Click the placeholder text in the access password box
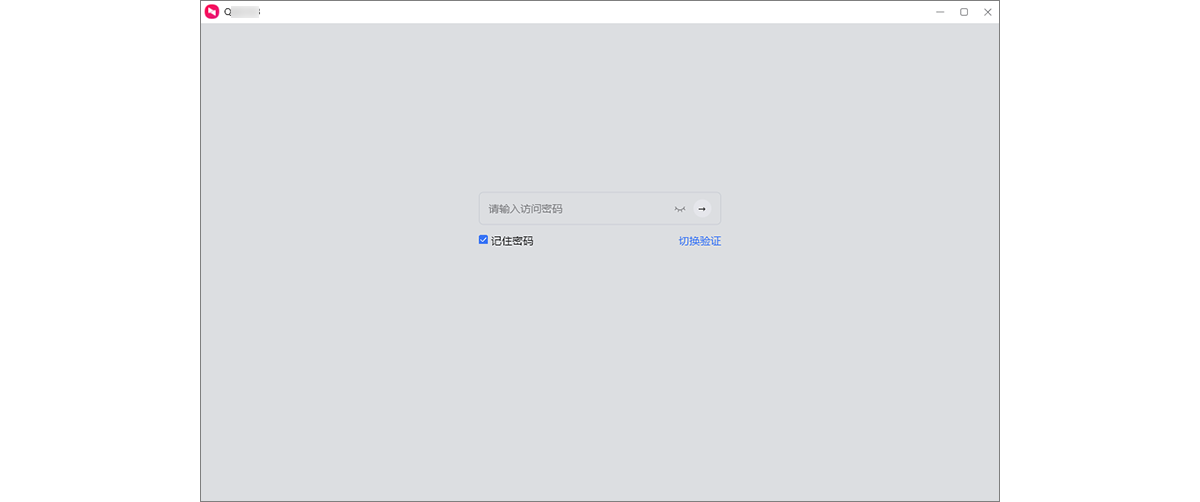The image size is (1200, 502). coord(525,209)
